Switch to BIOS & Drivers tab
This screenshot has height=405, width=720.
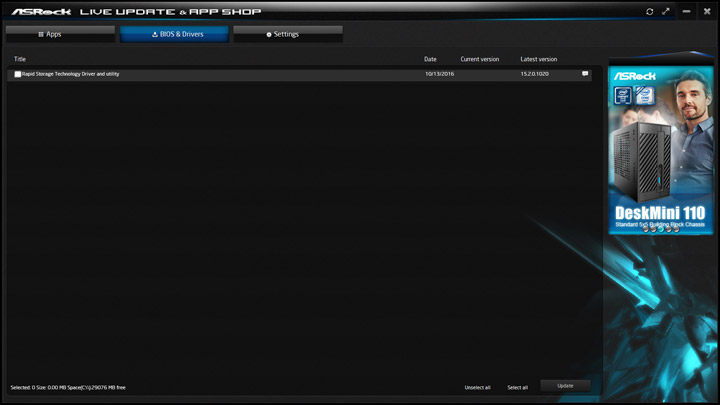point(174,34)
